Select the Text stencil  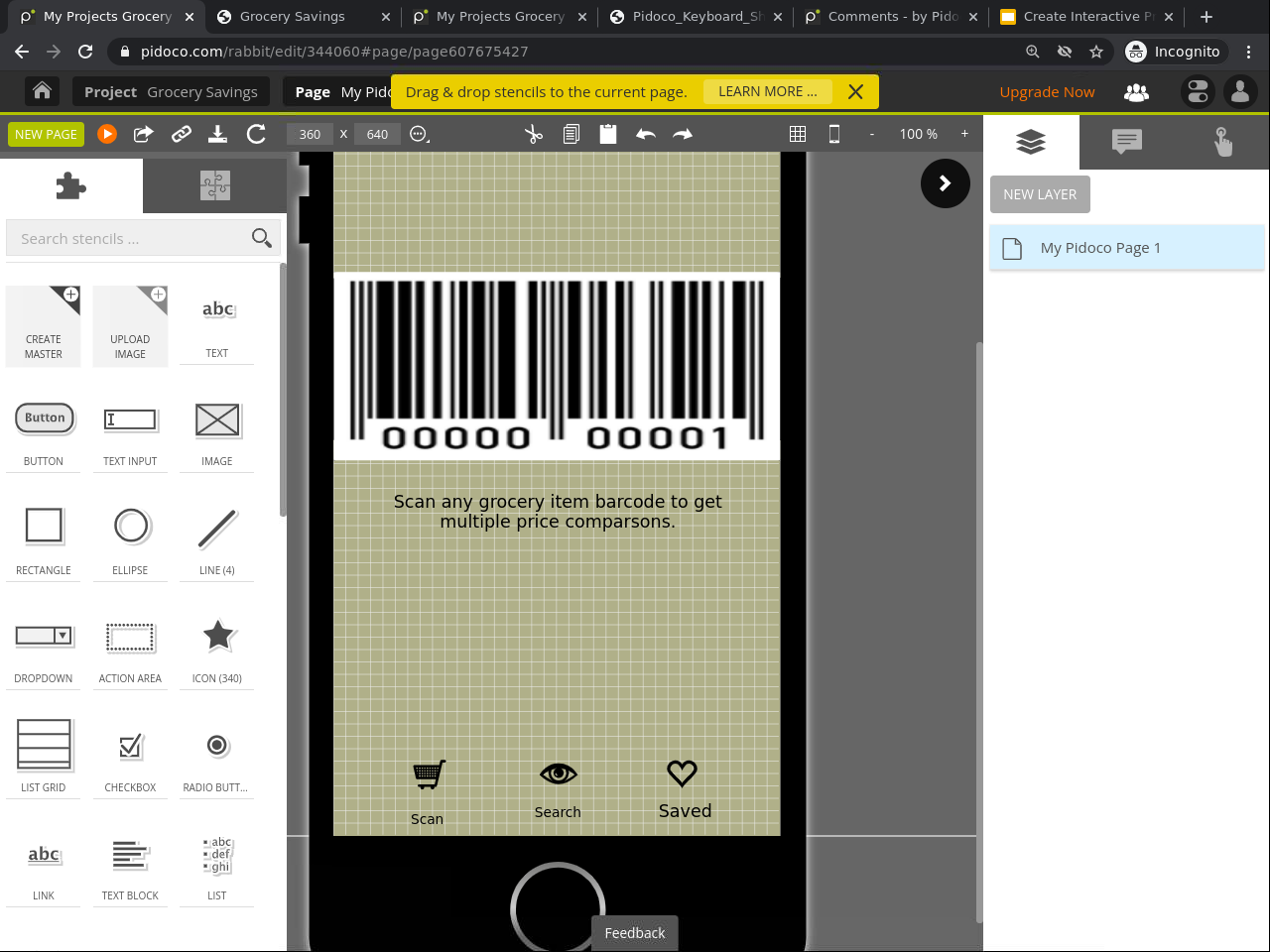tap(217, 326)
